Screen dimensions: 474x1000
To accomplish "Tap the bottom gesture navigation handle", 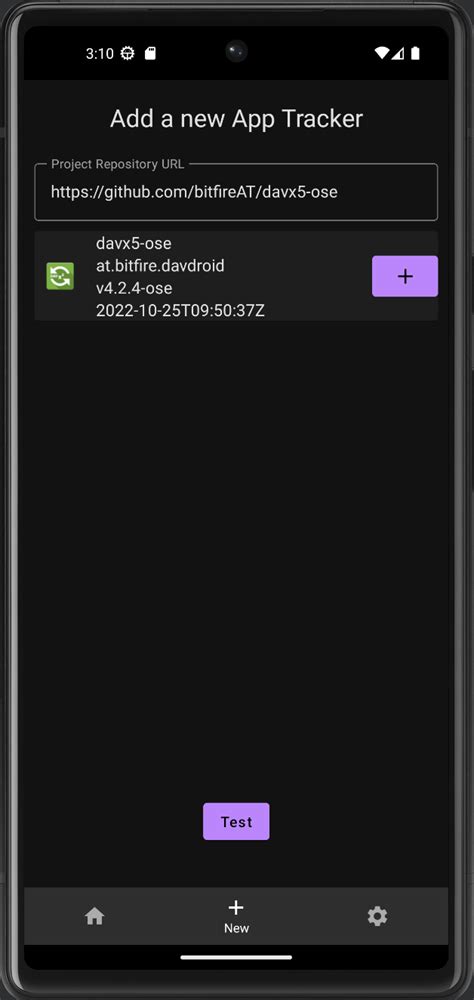I will coord(236,957).
